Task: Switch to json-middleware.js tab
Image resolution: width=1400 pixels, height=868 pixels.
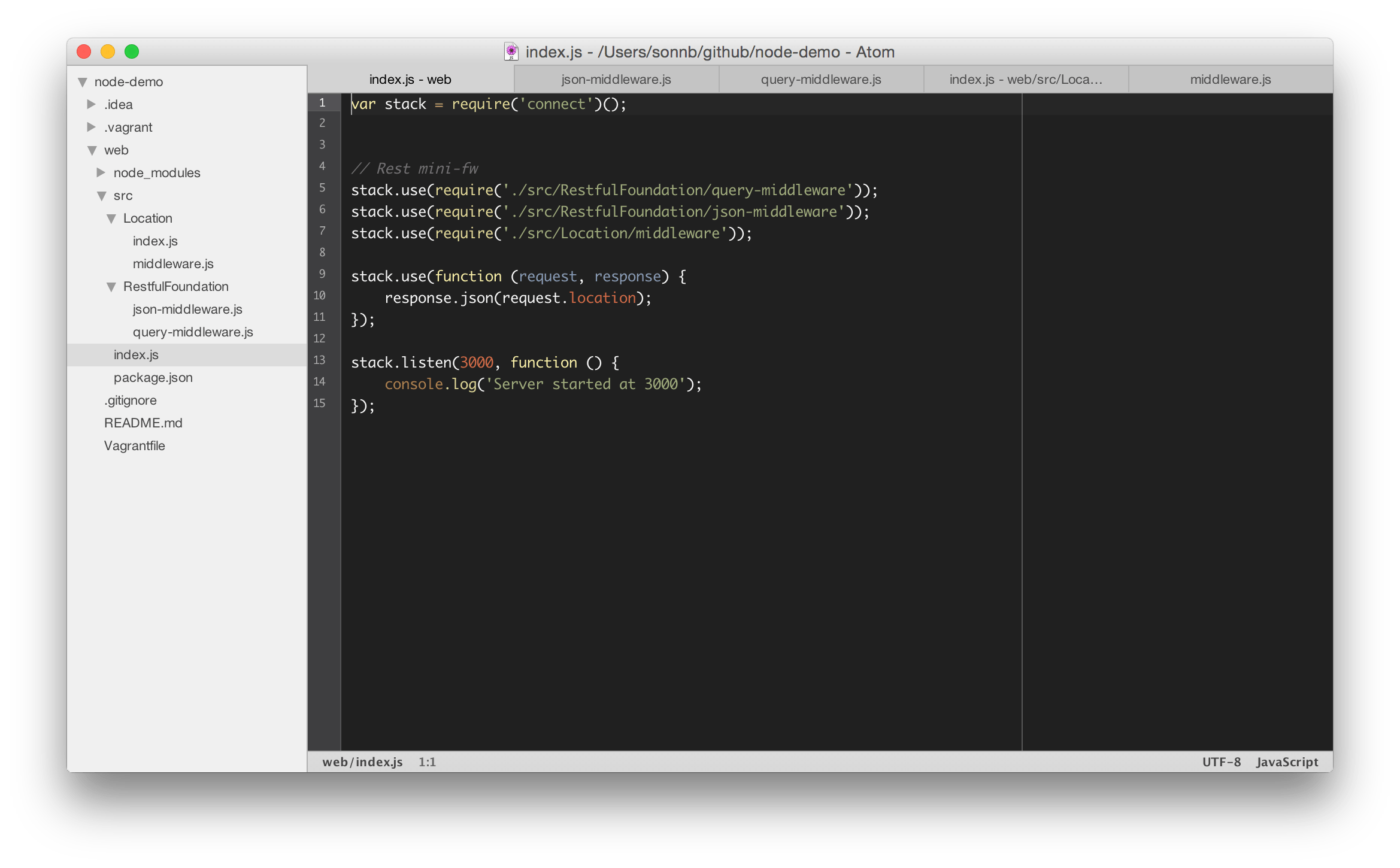Action: tap(616, 80)
